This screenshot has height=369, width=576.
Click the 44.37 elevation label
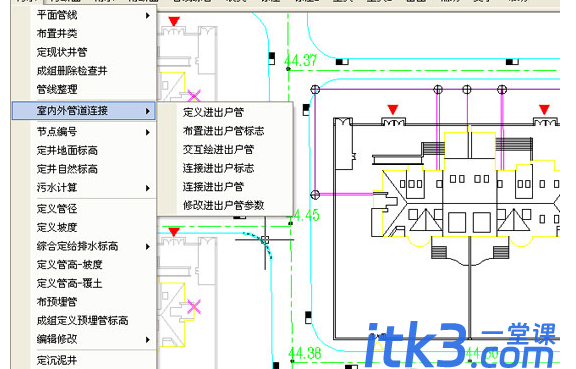(x=300, y=61)
